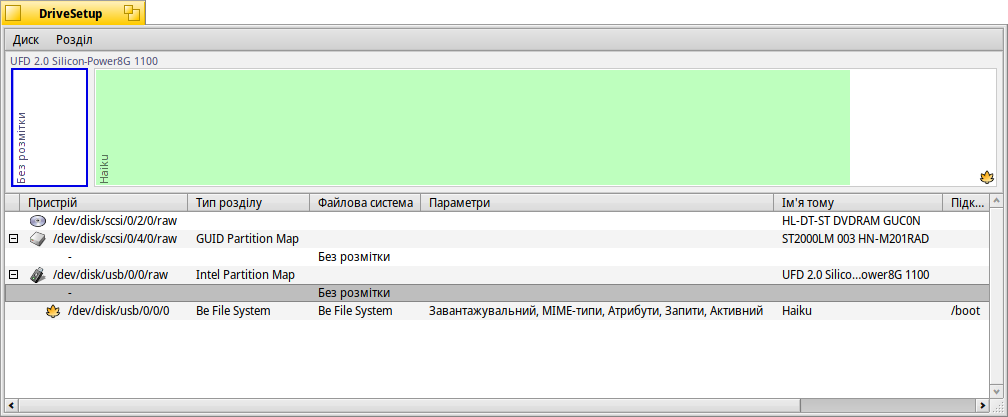This screenshot has height=417, width=1008.
Task: Select the blue-outlined Без розмітки block in disk map
Action: [x=50, y=127]
